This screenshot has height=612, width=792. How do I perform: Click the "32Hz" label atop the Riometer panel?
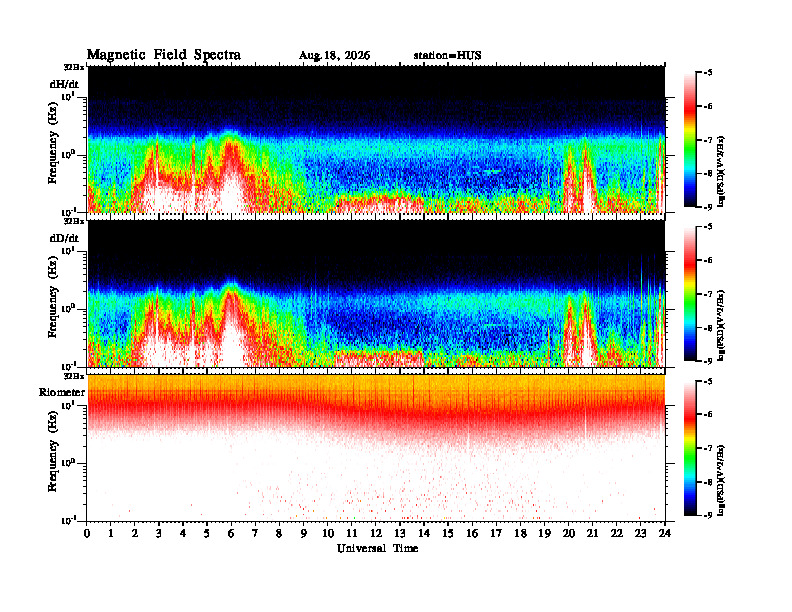(x=74, y=376)
